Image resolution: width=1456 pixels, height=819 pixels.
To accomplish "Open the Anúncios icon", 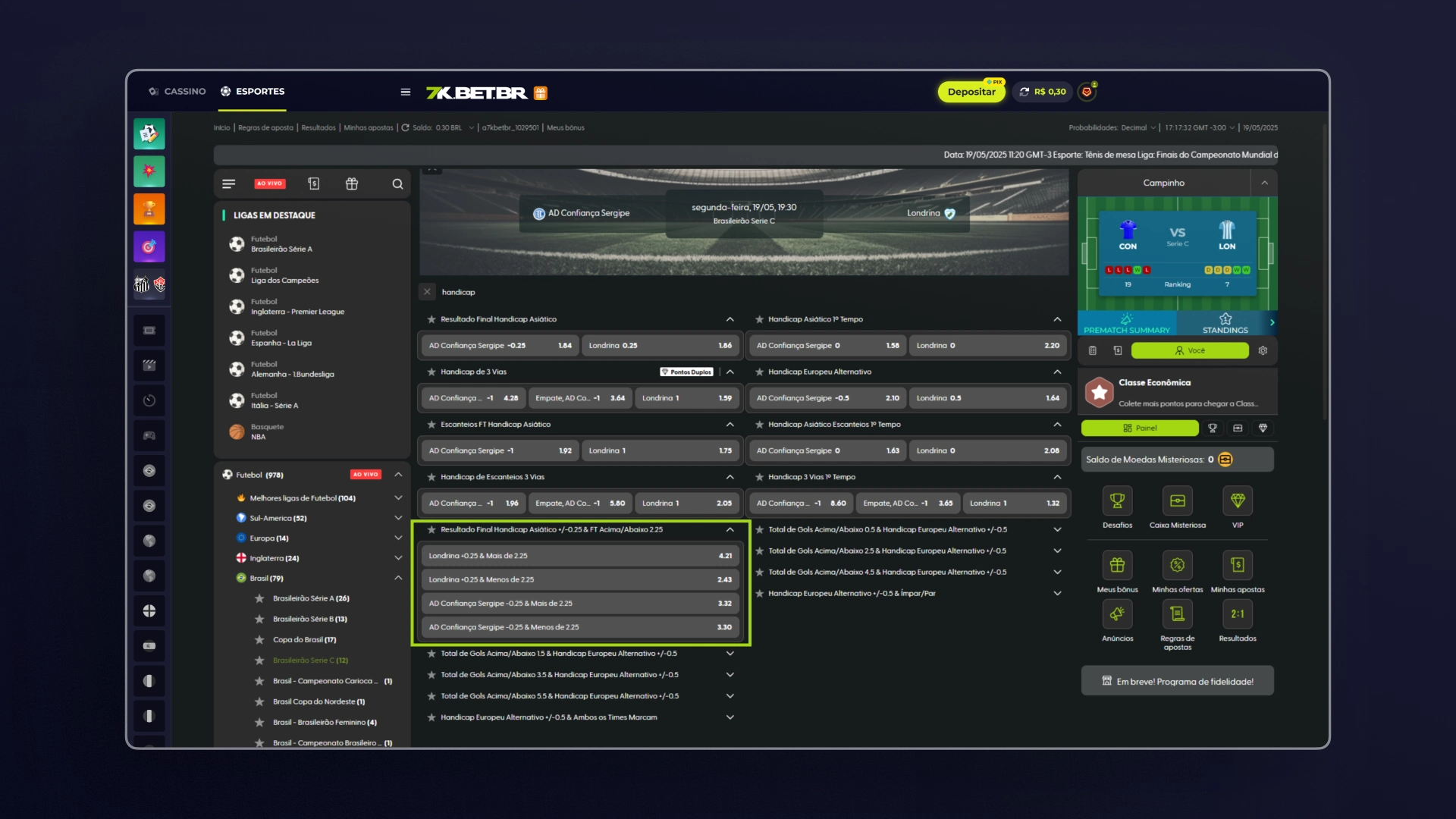I will click(1117, 614).
